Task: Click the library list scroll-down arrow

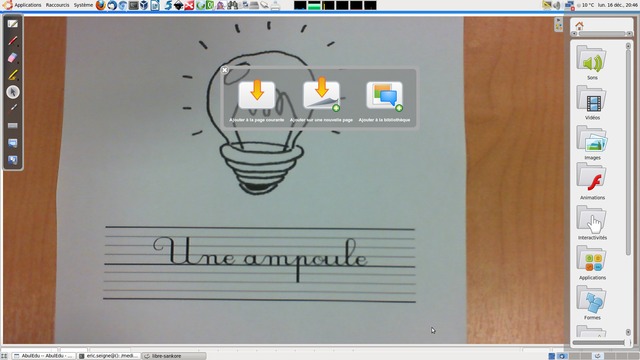Action: [628, 332]
